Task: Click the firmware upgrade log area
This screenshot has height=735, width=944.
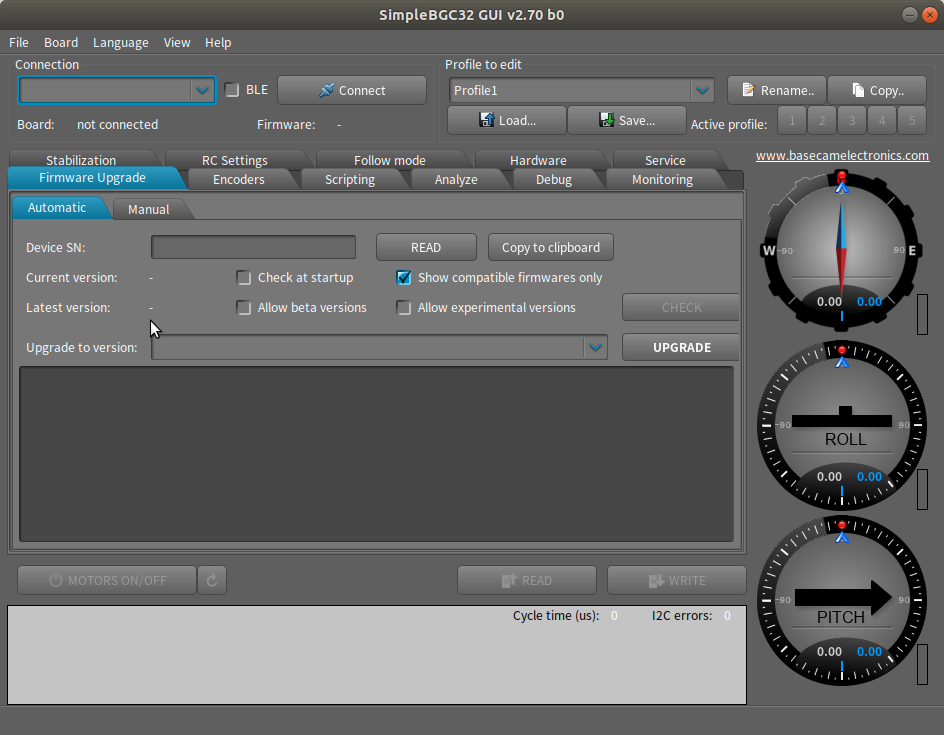Action: (x=376, y=454)
